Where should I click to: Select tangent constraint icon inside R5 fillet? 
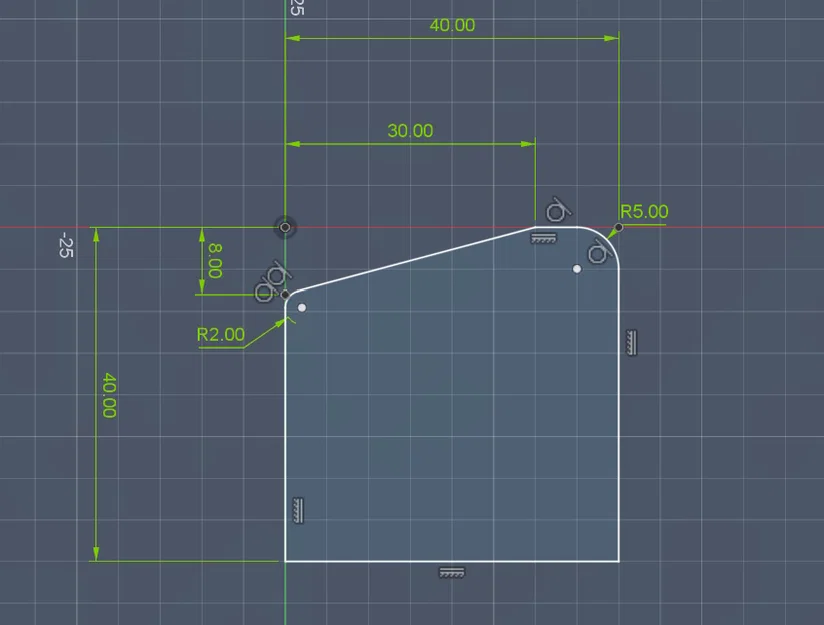(x=599, y=252)
